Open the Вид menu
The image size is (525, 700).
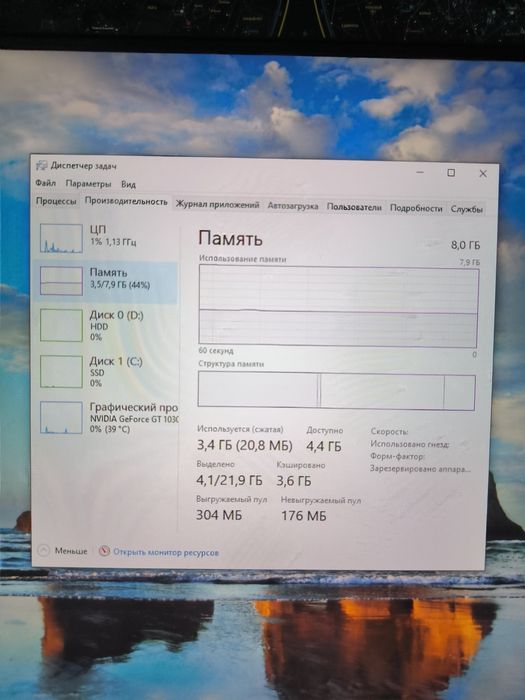click(x=128, y=184)
